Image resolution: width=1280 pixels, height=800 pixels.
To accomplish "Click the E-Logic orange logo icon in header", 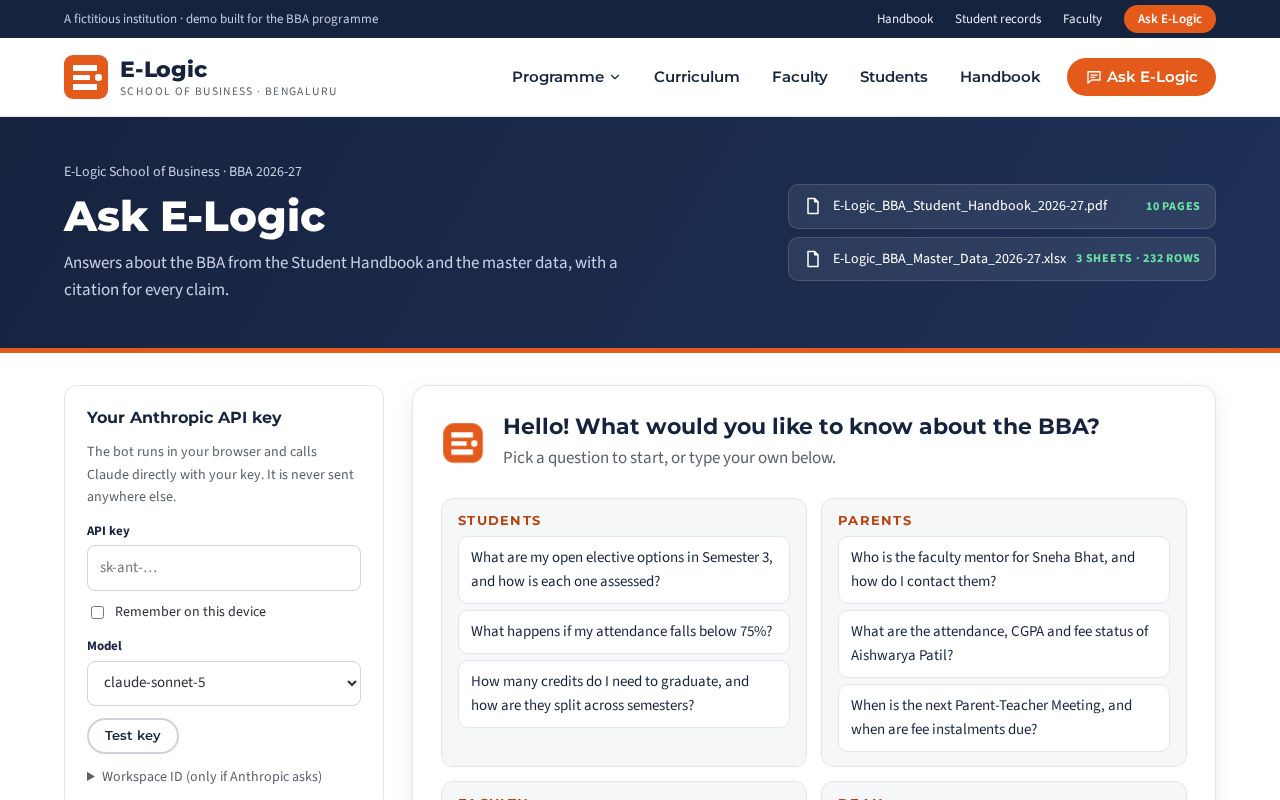I will (x=86, y=77).
